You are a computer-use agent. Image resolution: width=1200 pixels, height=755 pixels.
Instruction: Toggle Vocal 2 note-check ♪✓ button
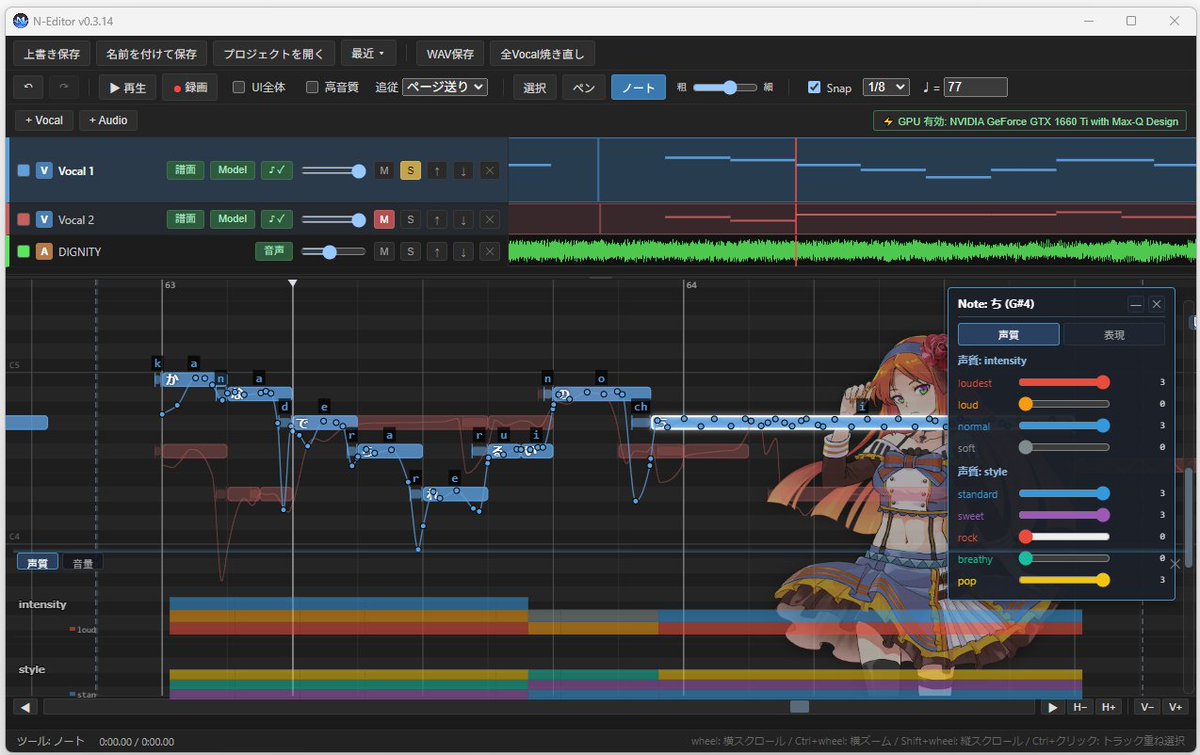pos(277,219)
